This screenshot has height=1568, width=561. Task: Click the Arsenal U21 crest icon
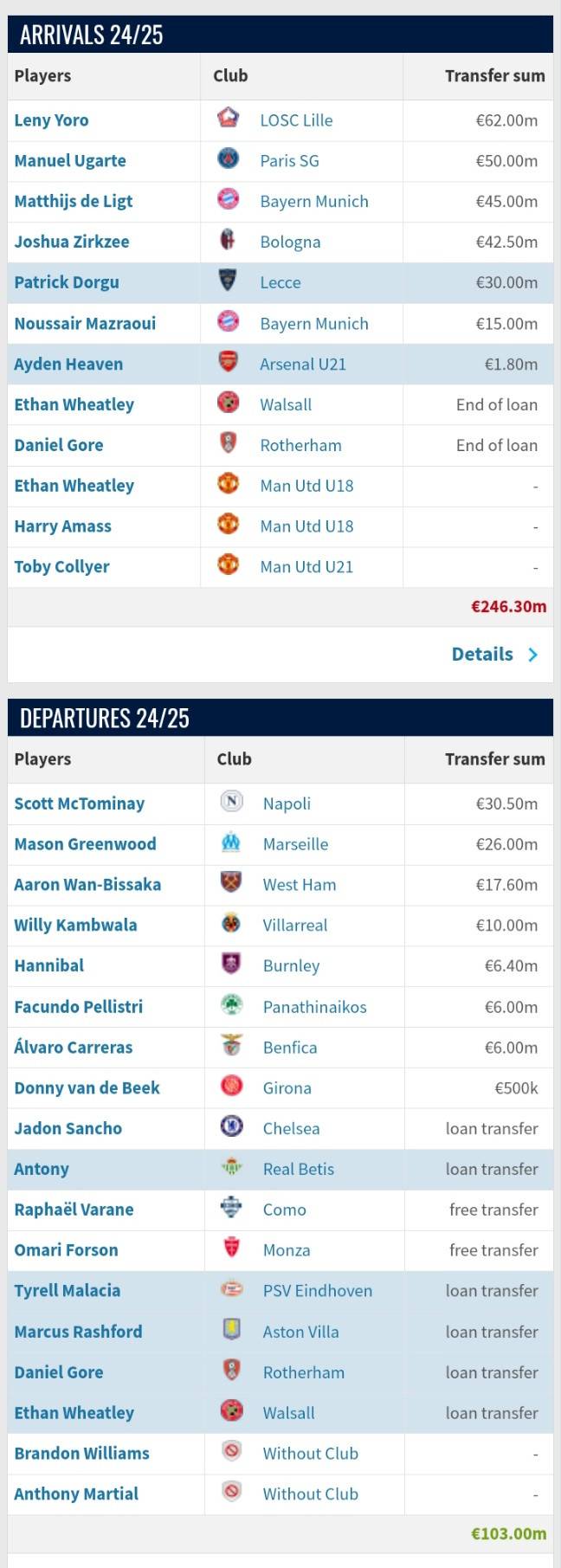228,361
